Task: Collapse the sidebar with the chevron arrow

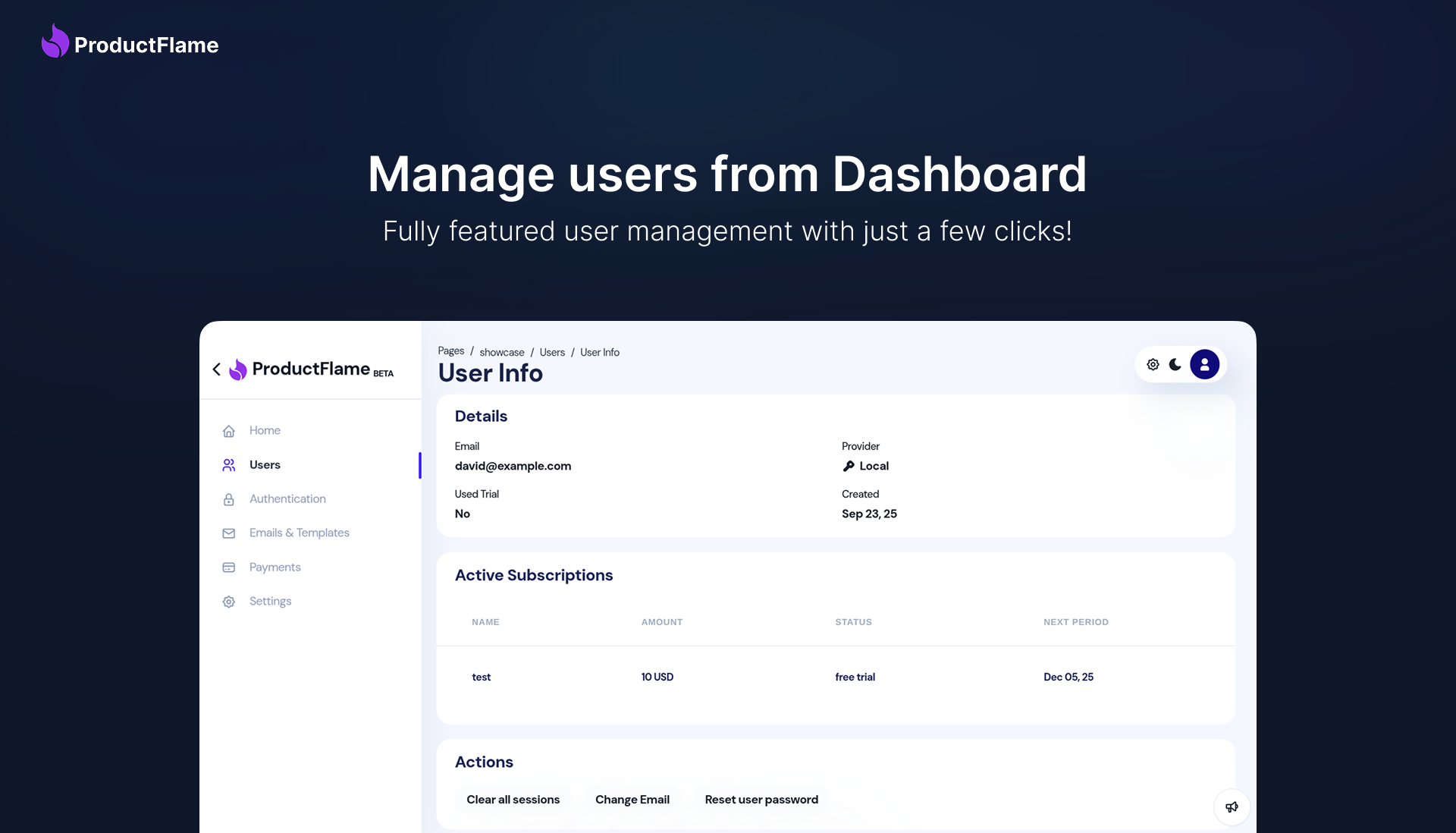Action: pos(216,369)
